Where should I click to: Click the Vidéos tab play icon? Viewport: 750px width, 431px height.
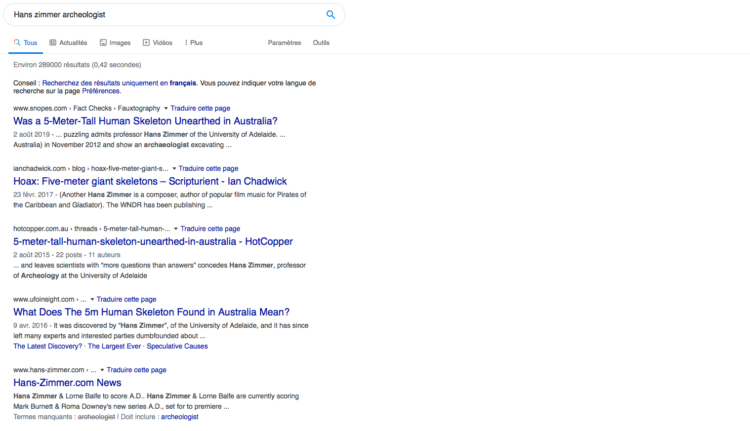pyautogui.click(x=146, y=43)
